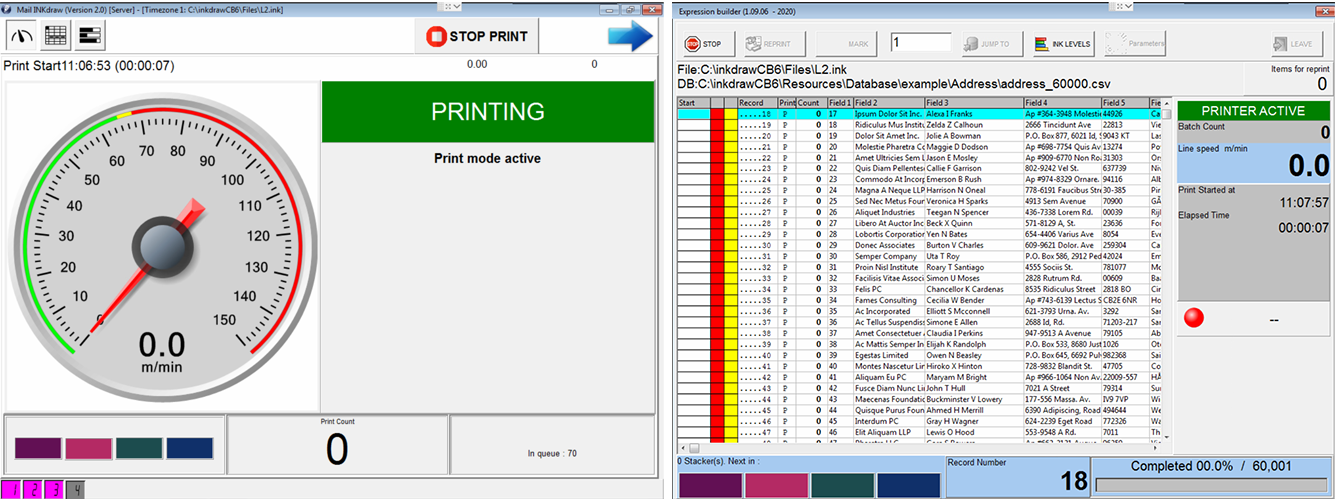Click the Print Count value 0
Screen dimensions: 1344x499
tap(337, 450)
